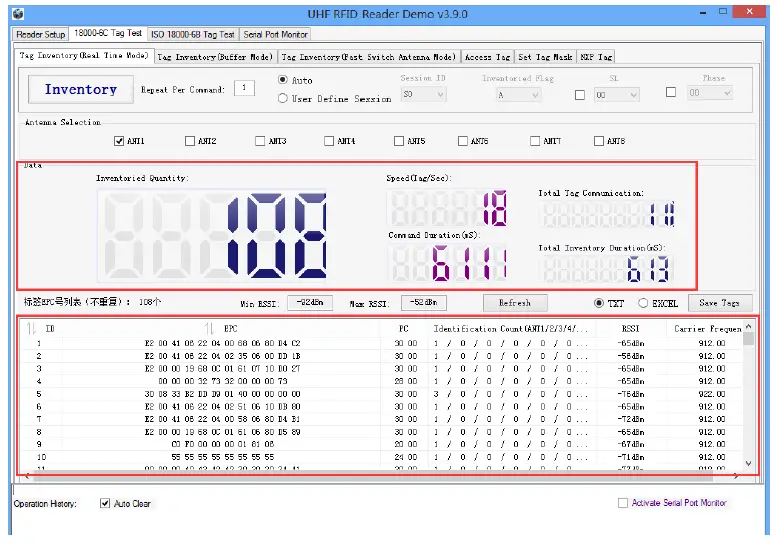Click the Refresh button
775x546 pixels.
tap(515, 303)
